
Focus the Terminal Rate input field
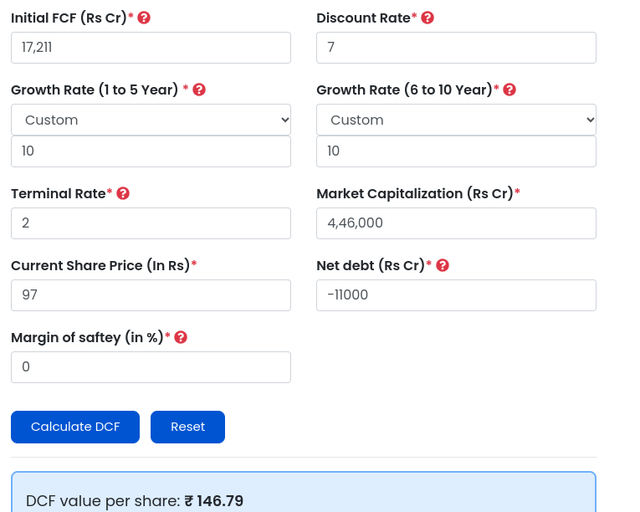coord(151,223)
